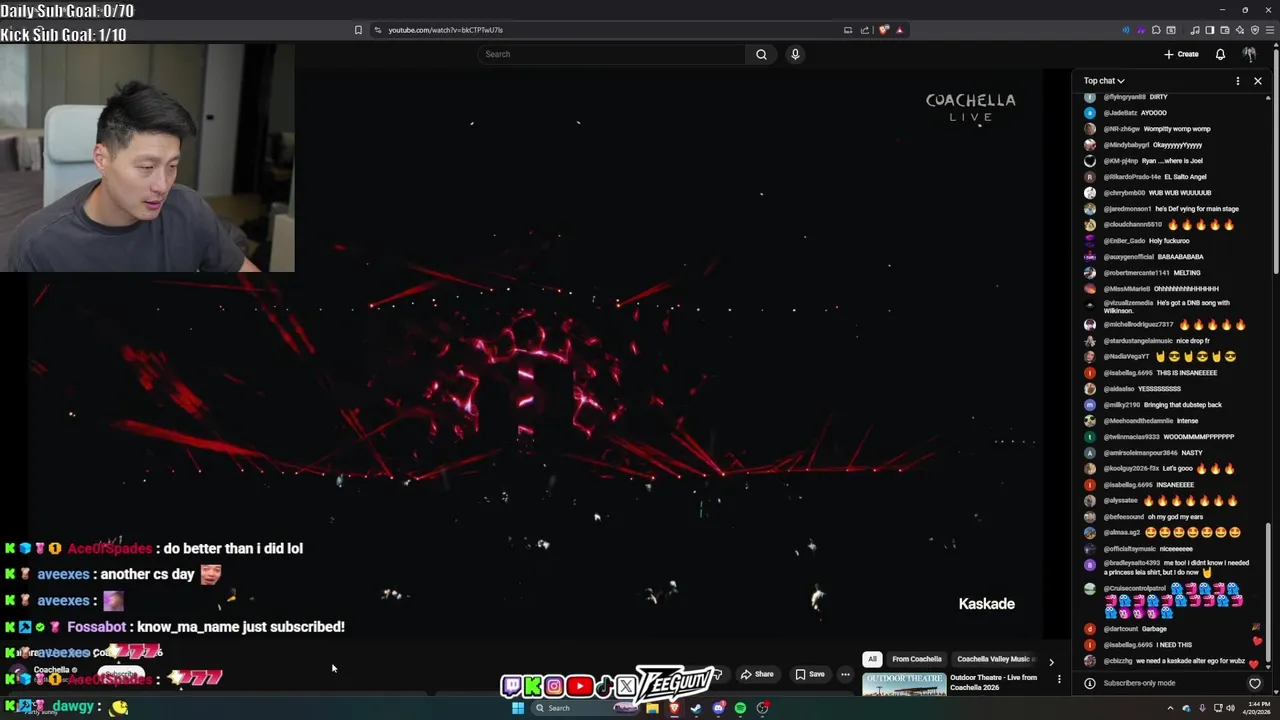Click chat username @flyingryan88
The width and height of the screenshot is (1280, 720).
[1124, 97]
